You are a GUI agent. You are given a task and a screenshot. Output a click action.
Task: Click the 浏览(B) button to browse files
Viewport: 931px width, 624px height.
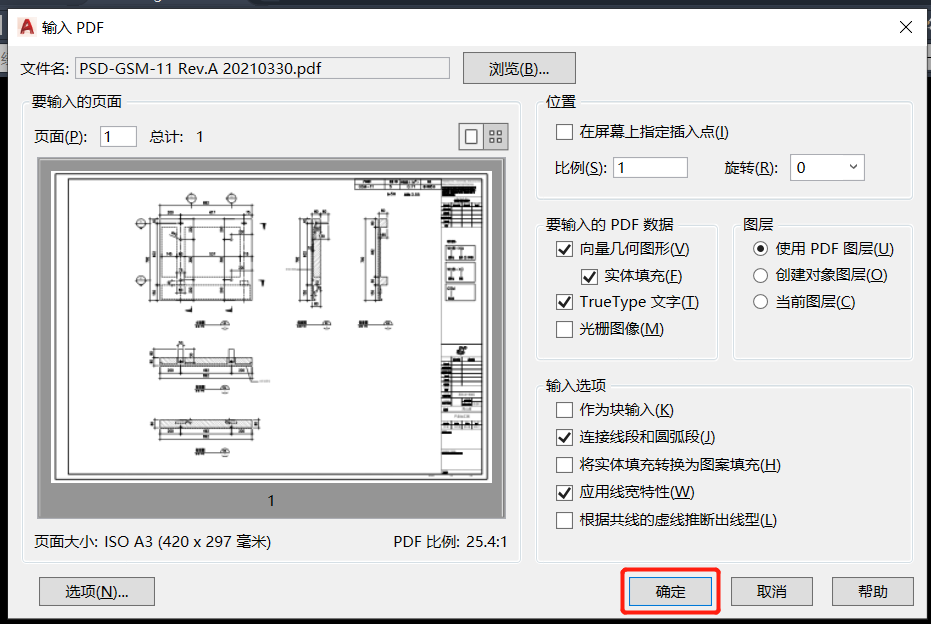tap(518, 67)
